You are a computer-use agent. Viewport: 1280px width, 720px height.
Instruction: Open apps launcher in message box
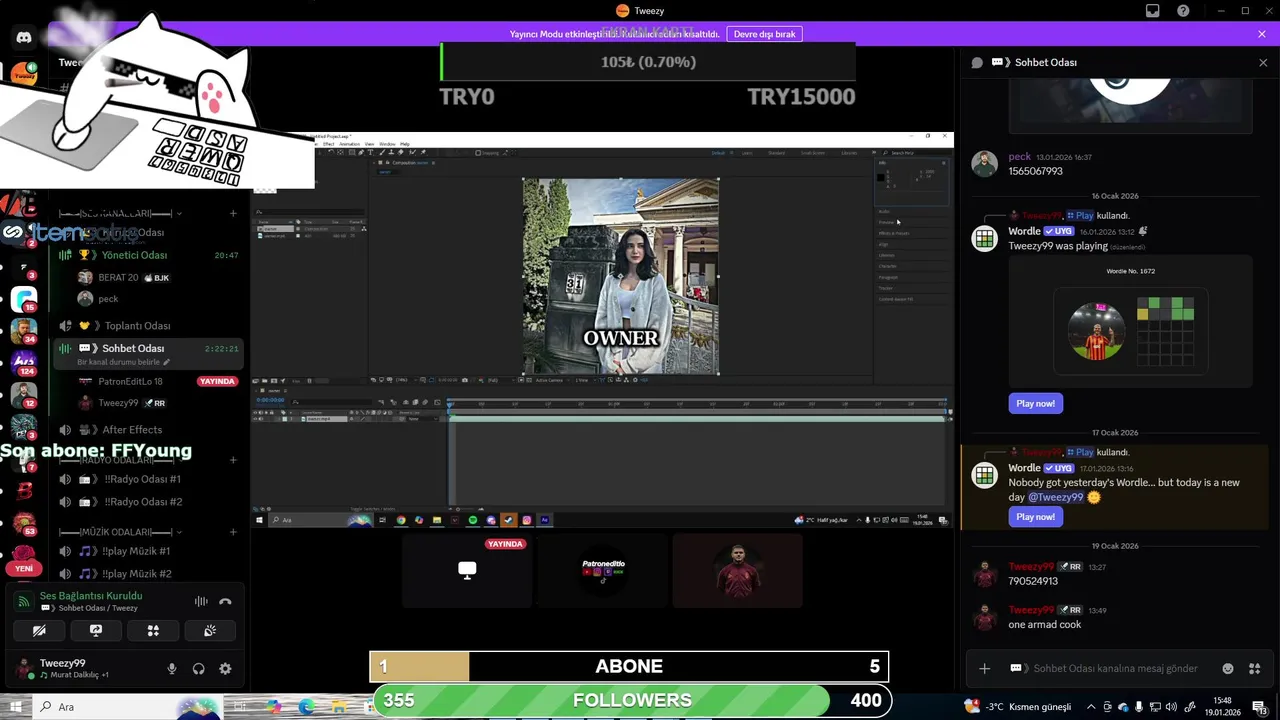coord(1255,668)
